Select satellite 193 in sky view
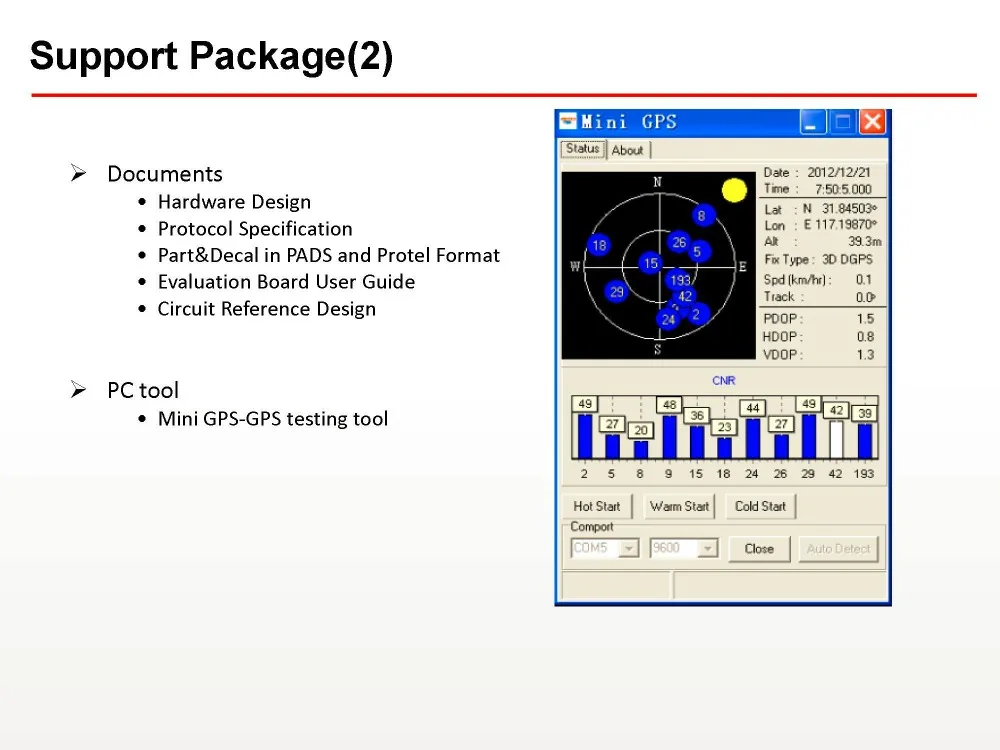The width and height of the screenshot is (1000, 750). [x=680, y=279]
